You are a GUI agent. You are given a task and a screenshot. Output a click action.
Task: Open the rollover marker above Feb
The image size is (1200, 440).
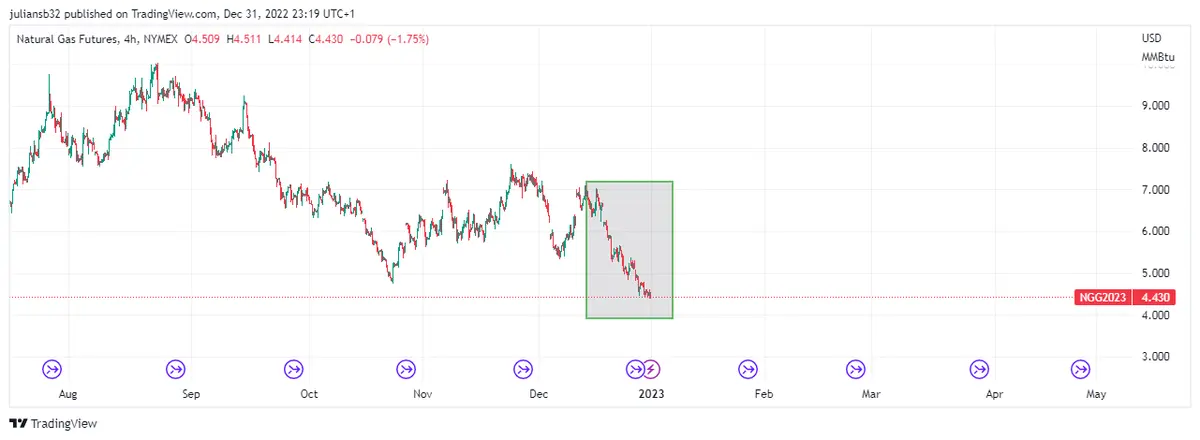click(x=747, y=369)
